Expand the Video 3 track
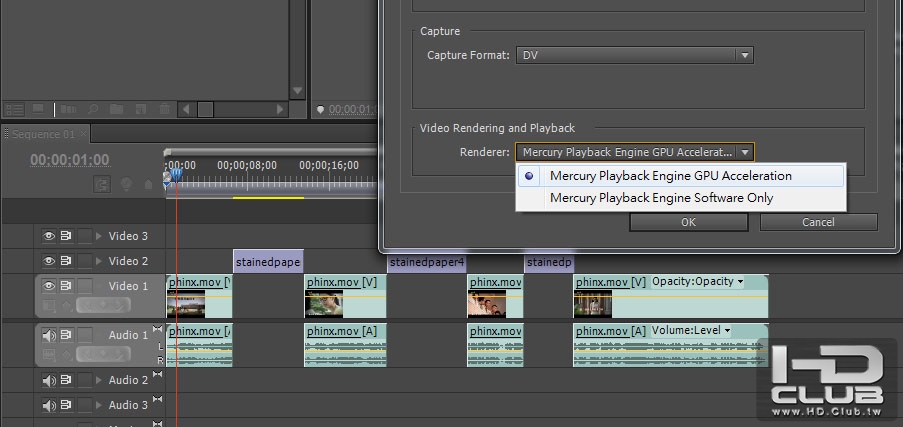This screenshot has height=427, width=903. (x=98, y=236)
